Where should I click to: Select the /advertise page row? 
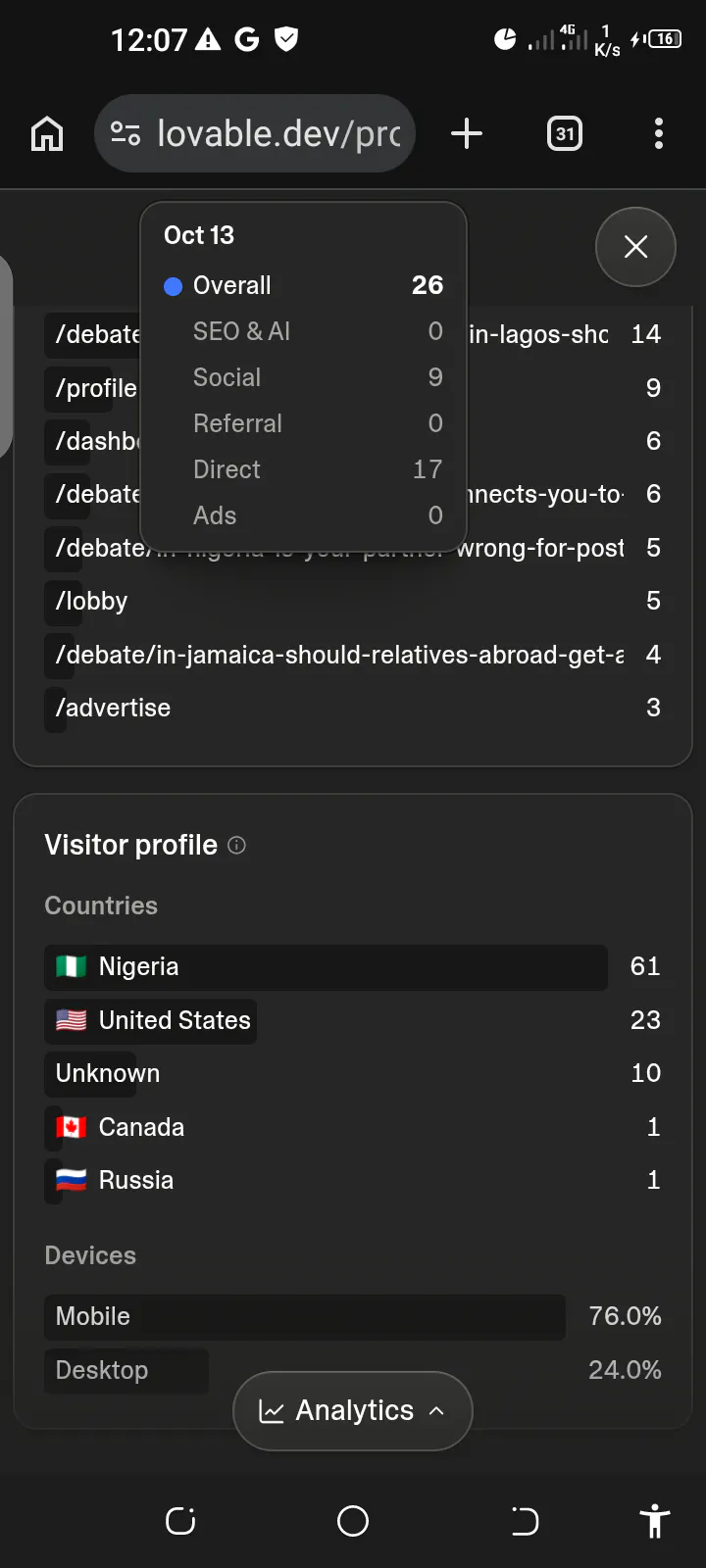tap(353, 708)
